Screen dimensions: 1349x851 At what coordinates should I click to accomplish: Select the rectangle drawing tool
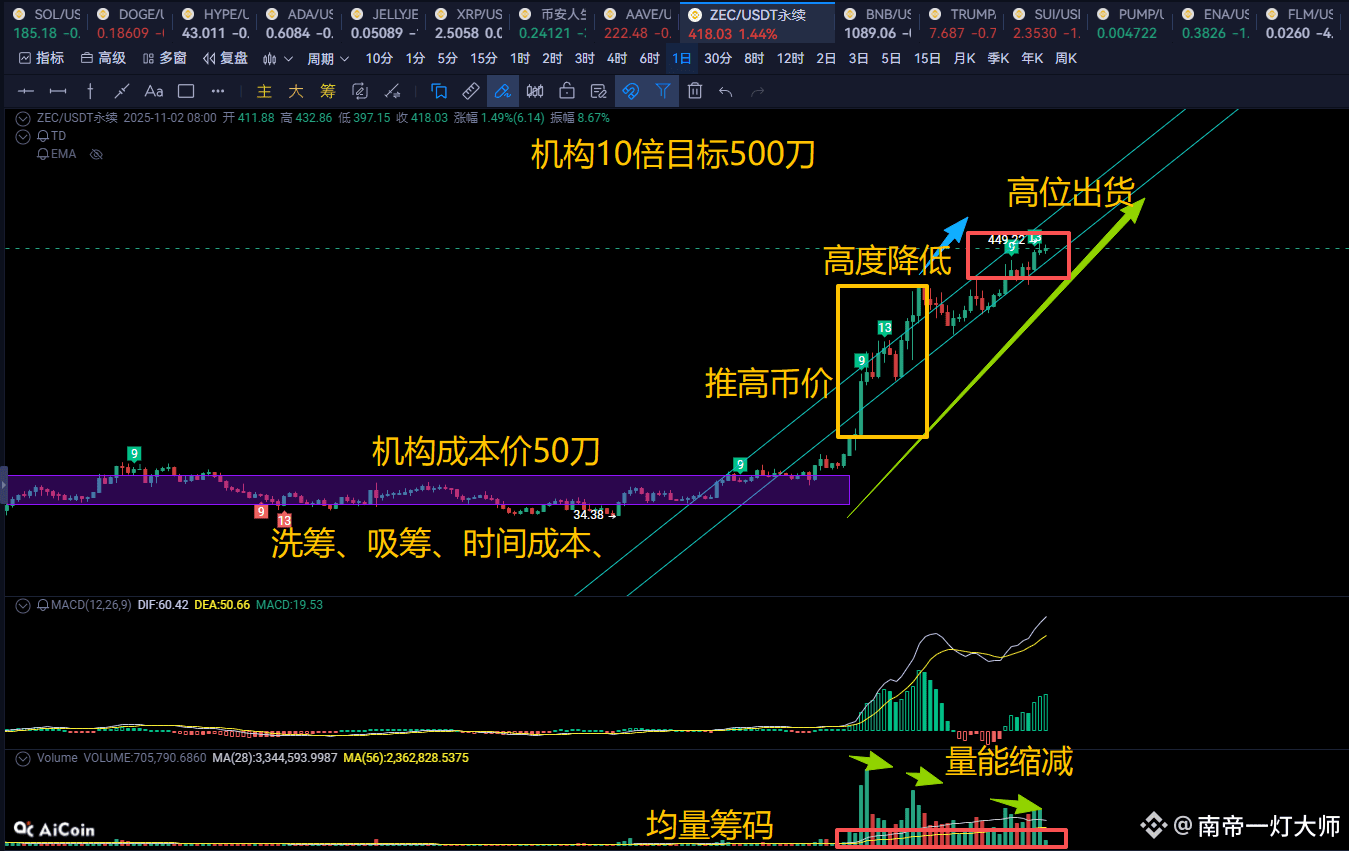click(186, 91)
